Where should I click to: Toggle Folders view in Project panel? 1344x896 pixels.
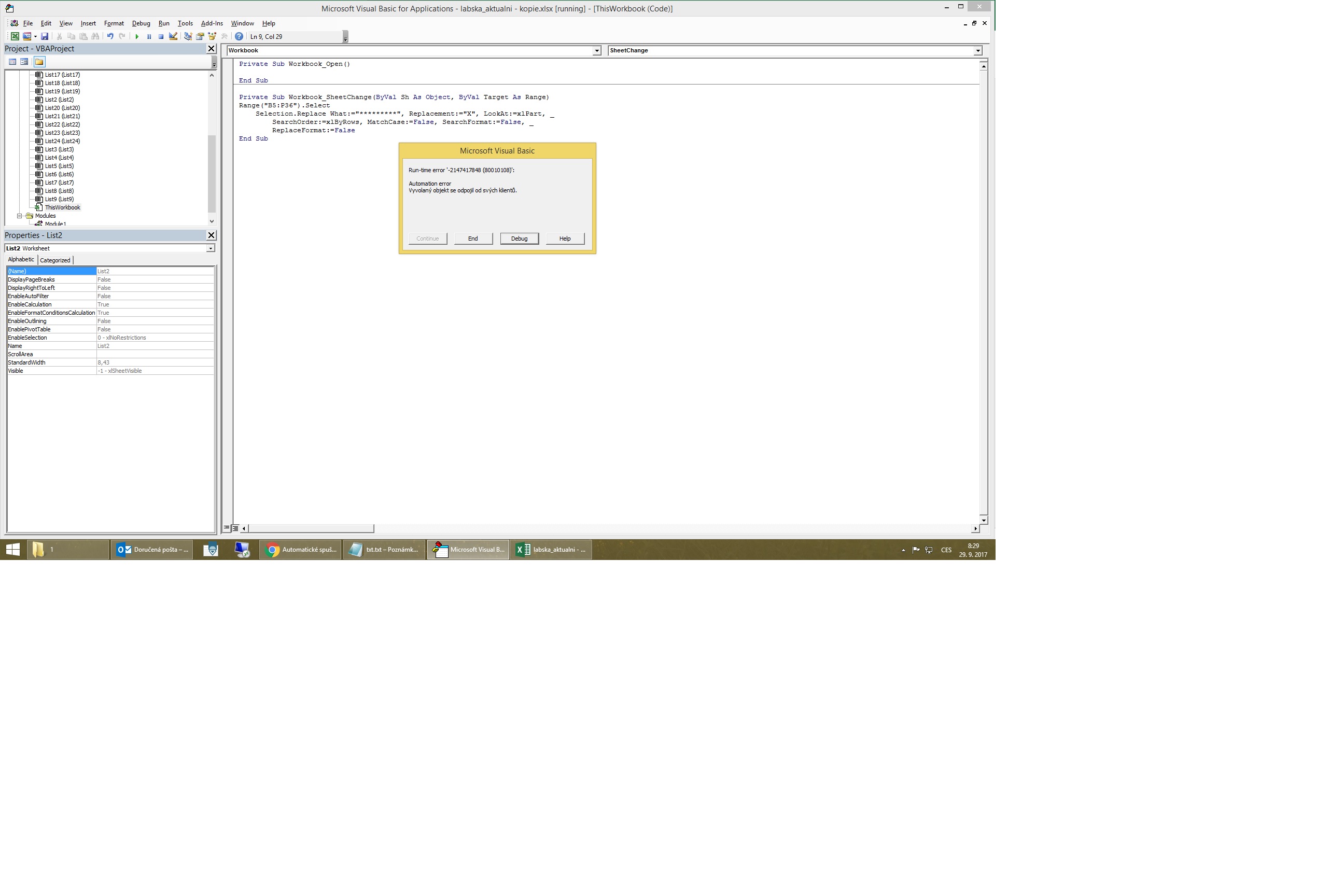(39, 62)
